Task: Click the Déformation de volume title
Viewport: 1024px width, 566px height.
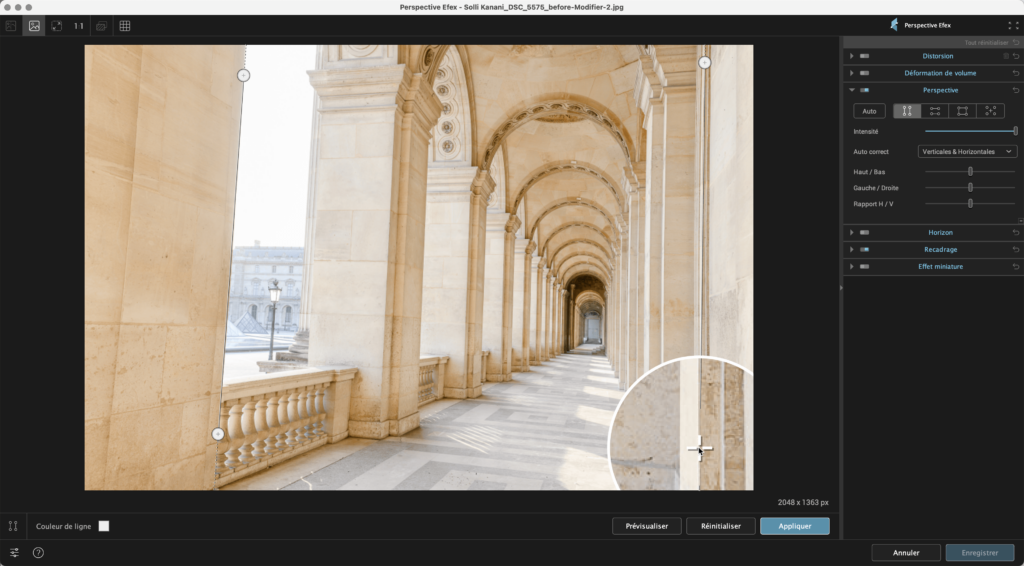Action: pyautogui.click(x=940, y=73)
